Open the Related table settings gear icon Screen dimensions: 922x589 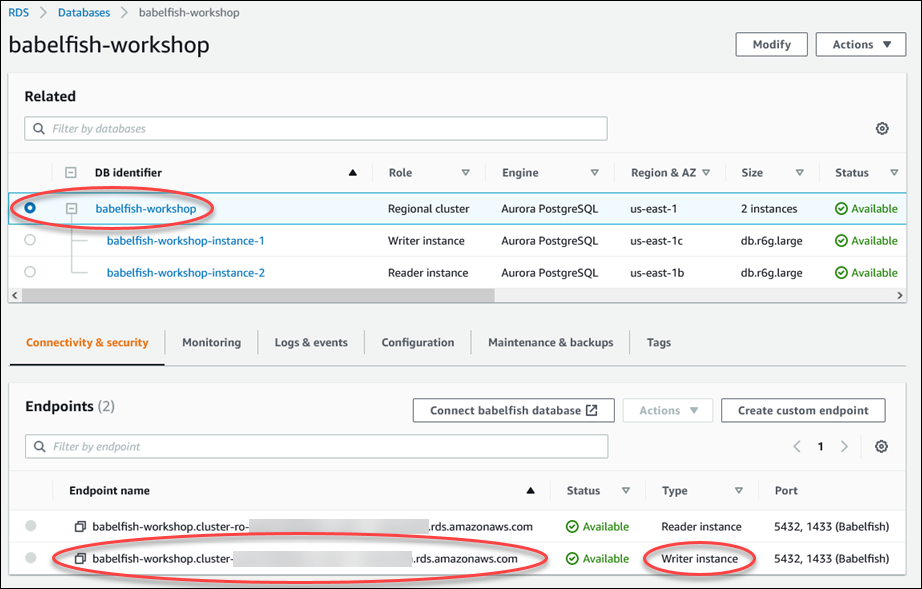[881, 128]
